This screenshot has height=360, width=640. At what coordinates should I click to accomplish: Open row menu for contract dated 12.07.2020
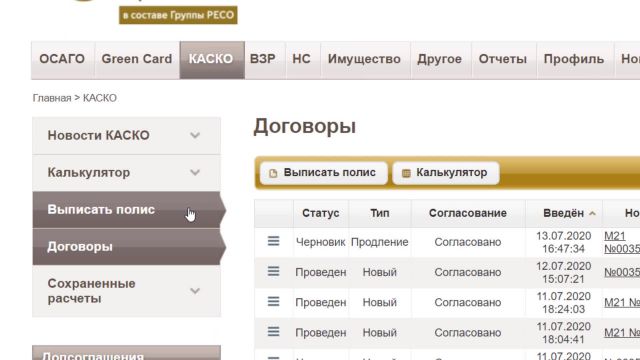pyautogui.click(x=273, y=271)
